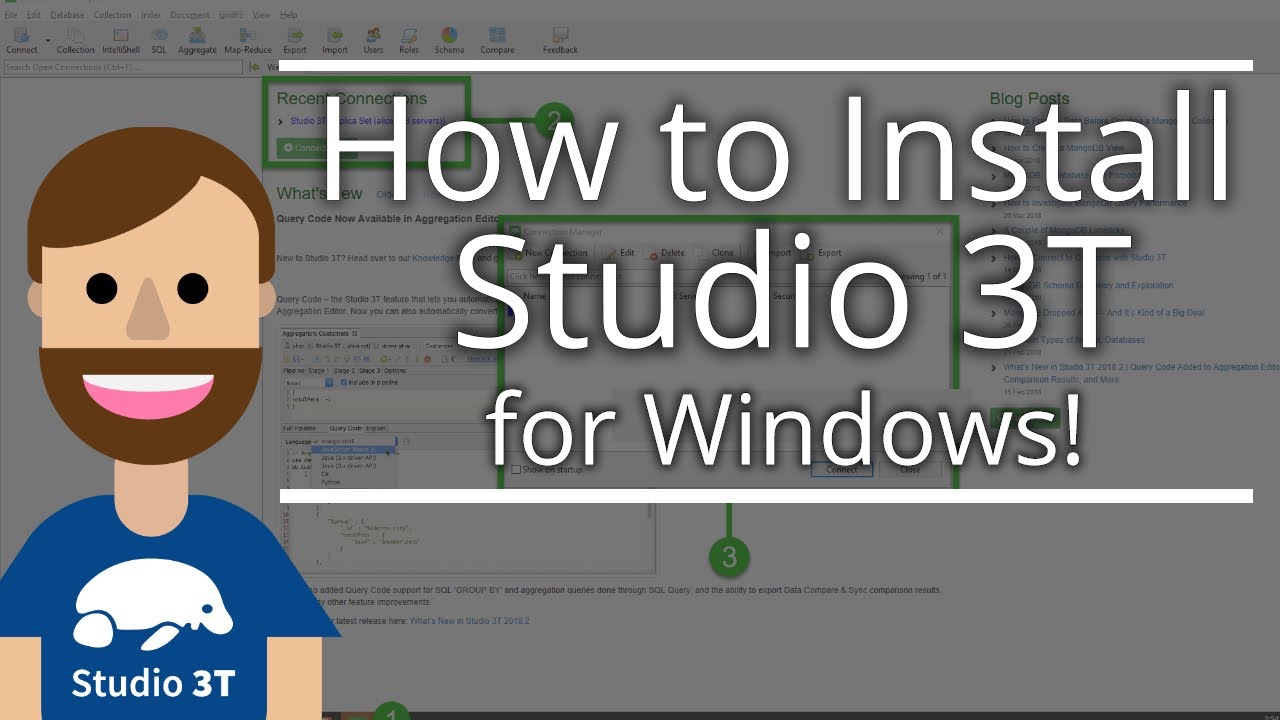Open the Document menu
The image size is (1280, 720).
pos(190,15)
